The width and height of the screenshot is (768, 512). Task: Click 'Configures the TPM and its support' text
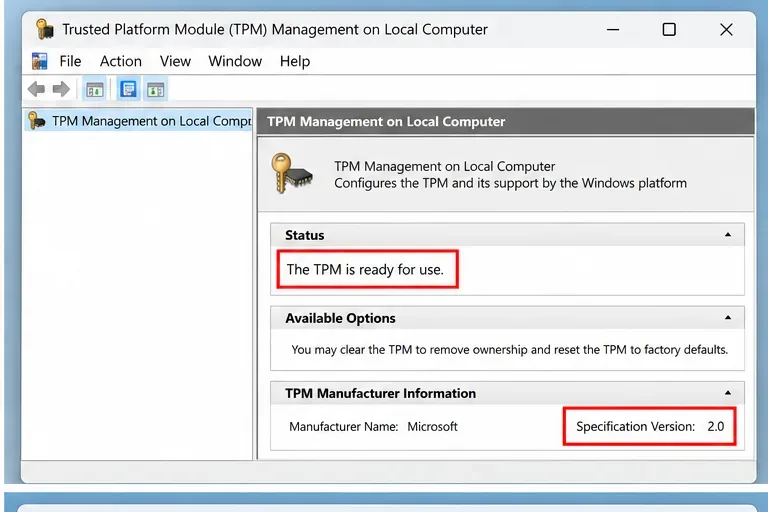510,183
